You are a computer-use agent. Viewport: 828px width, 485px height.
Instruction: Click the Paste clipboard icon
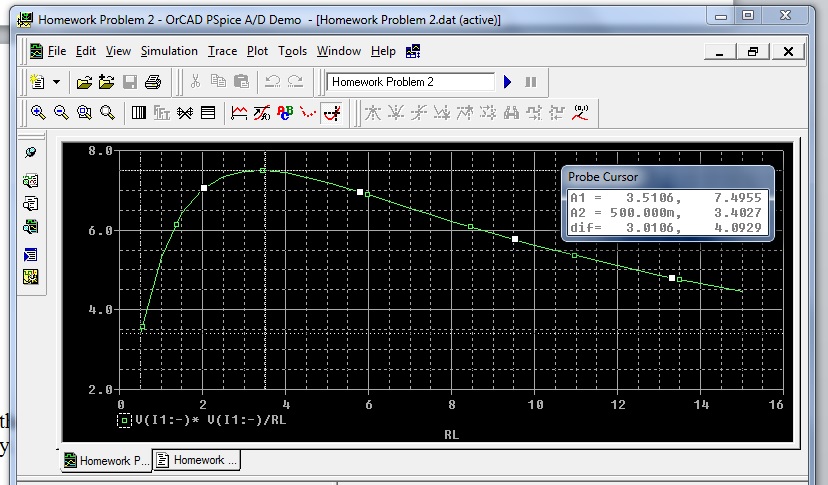click(x=241, y=81)
